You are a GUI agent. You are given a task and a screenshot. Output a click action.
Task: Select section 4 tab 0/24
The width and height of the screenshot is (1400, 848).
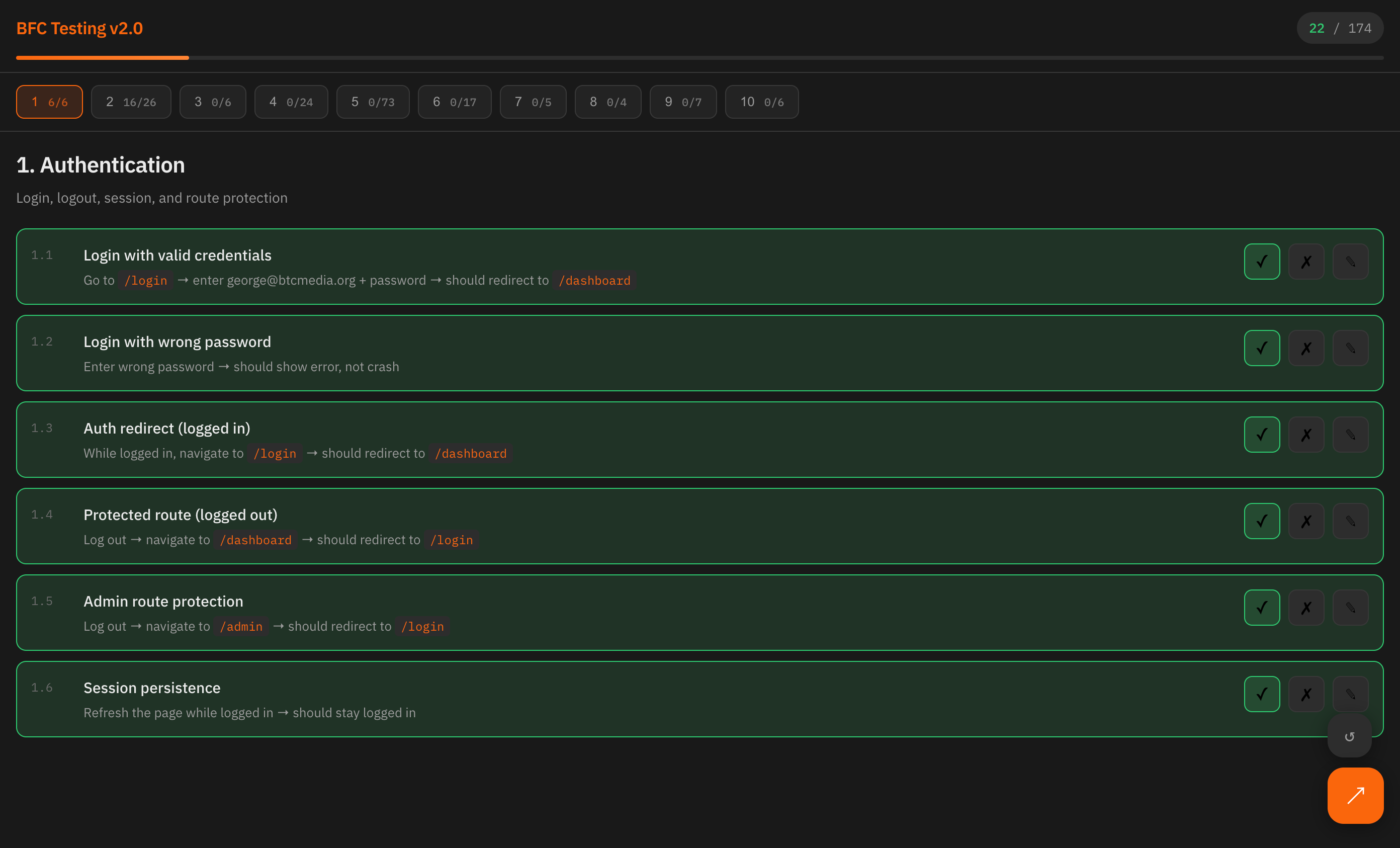(x=291, y=102)
